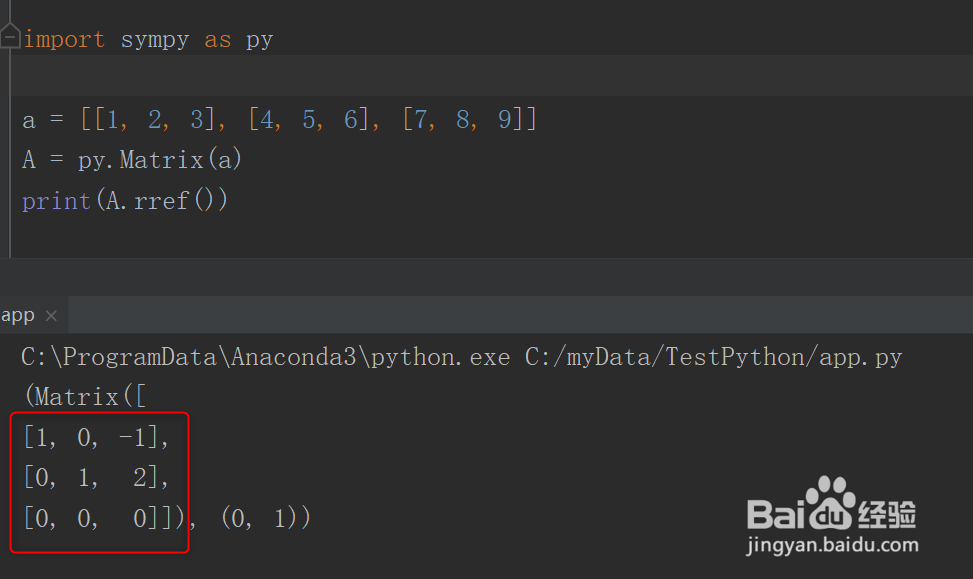Click the app.py file path in console
This screenshot has height=579, width=973.
point(714,357)
